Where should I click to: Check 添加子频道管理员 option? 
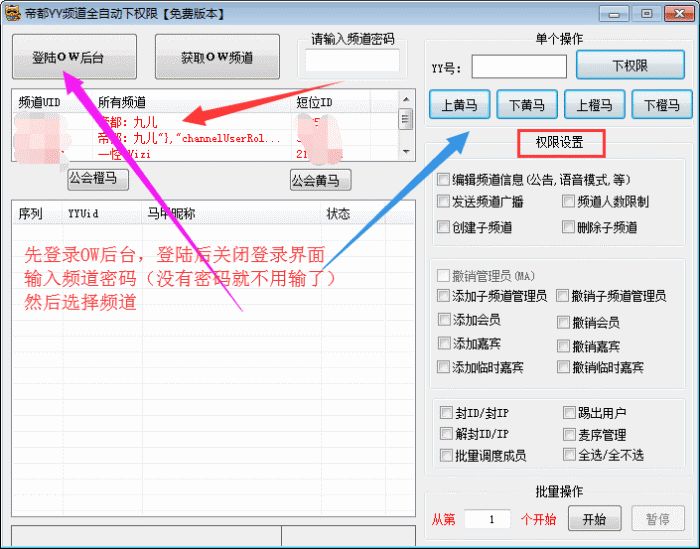pos(443,295)
